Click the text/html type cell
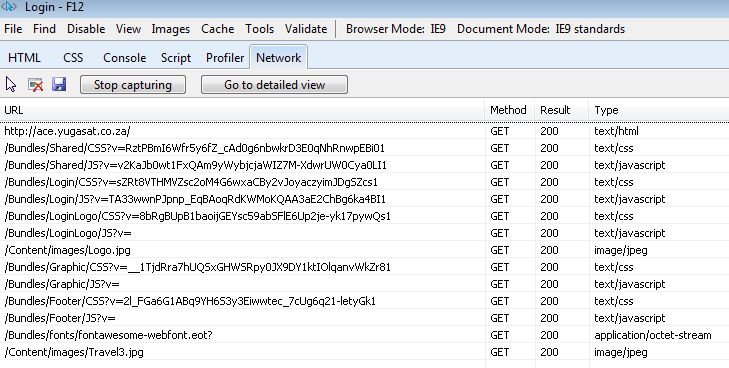This screenshot has width=729, height=368. tap(616, 131)
